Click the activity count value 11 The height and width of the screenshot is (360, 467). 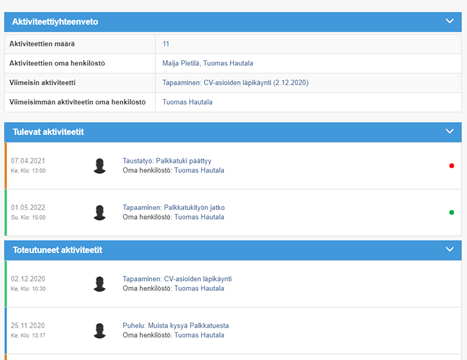click(x=166, y=44)
